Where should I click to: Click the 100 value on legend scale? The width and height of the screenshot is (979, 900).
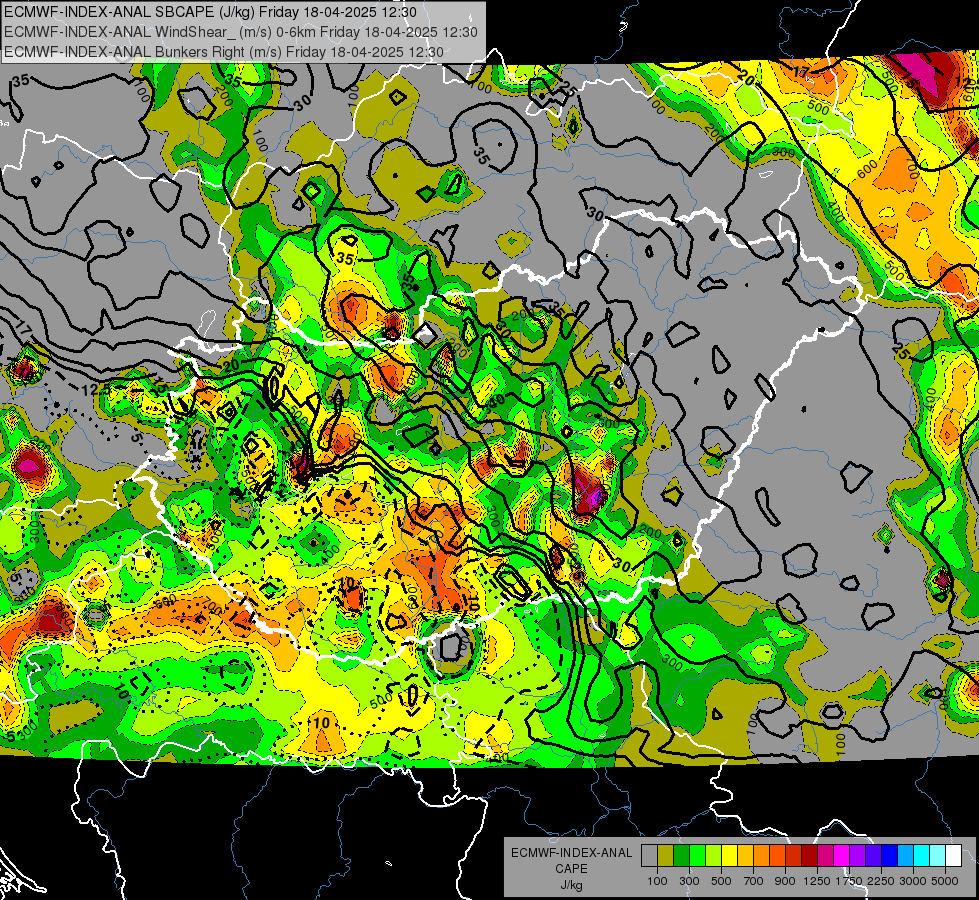click(657, 881)
